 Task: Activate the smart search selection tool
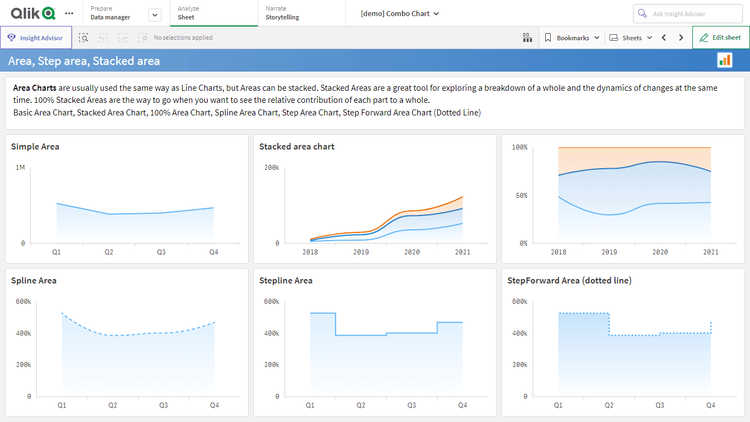[84, 37]
